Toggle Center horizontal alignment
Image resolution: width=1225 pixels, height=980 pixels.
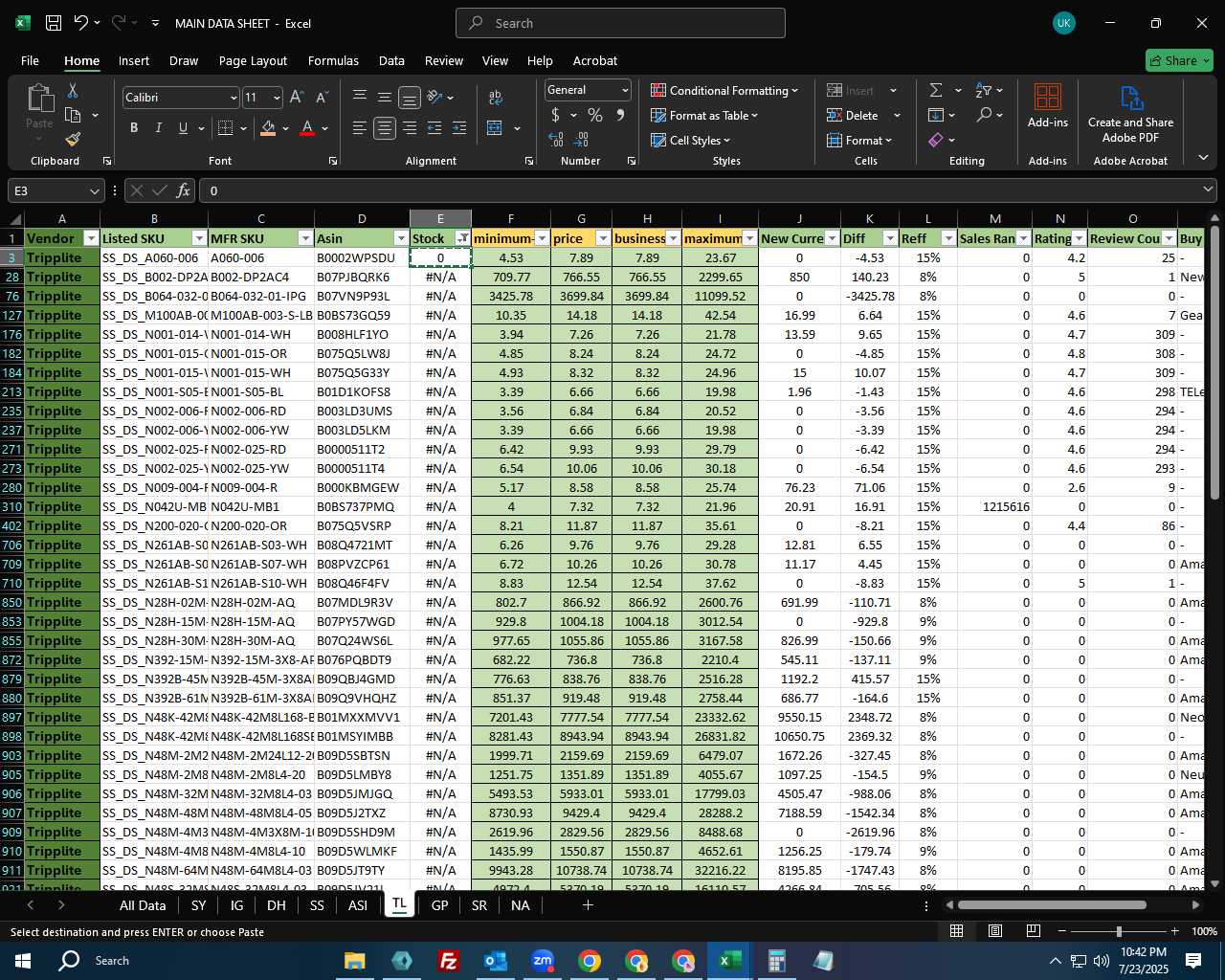point(385,128)
